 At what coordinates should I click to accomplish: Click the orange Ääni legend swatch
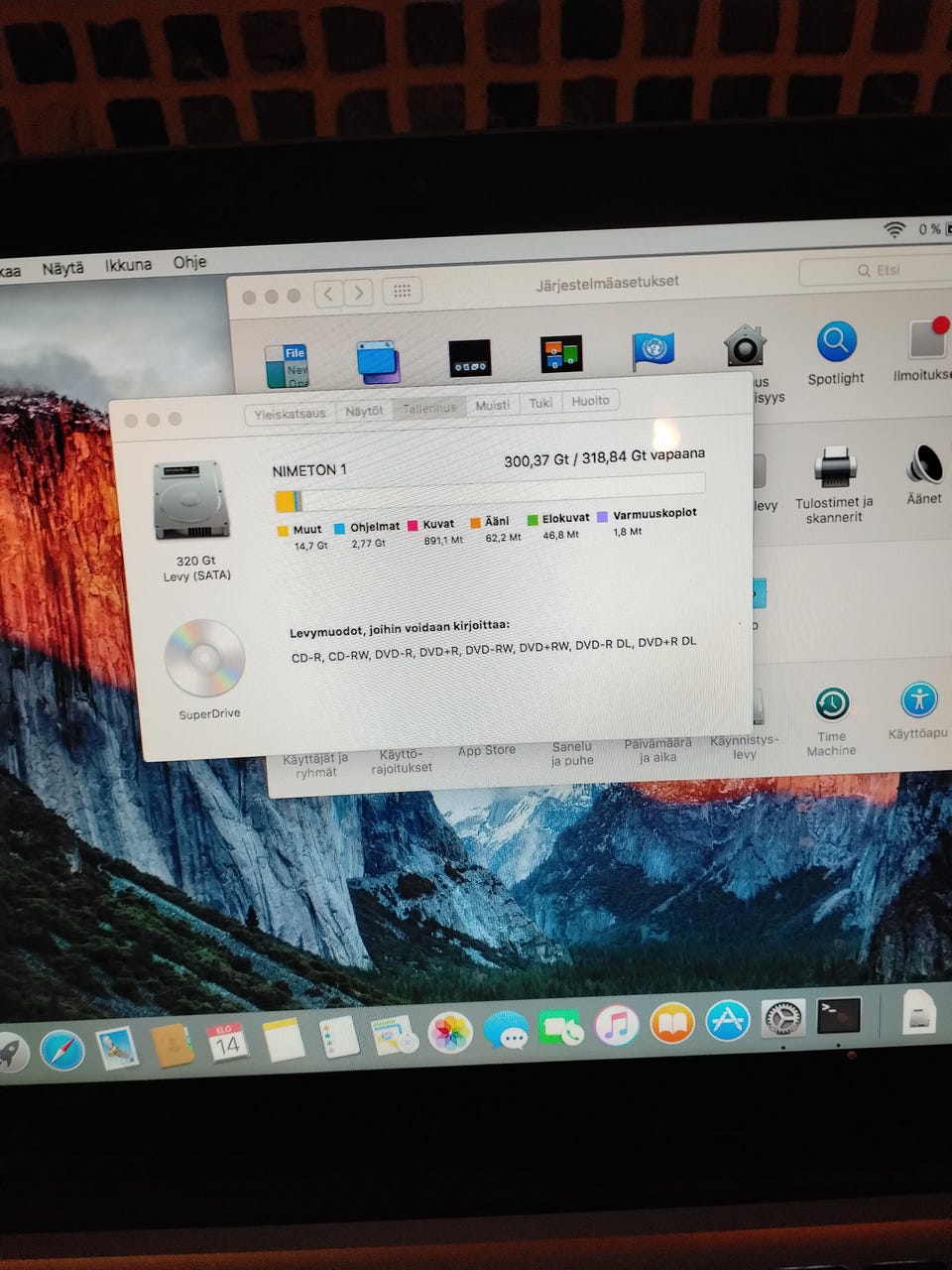[x=475, y=522]
